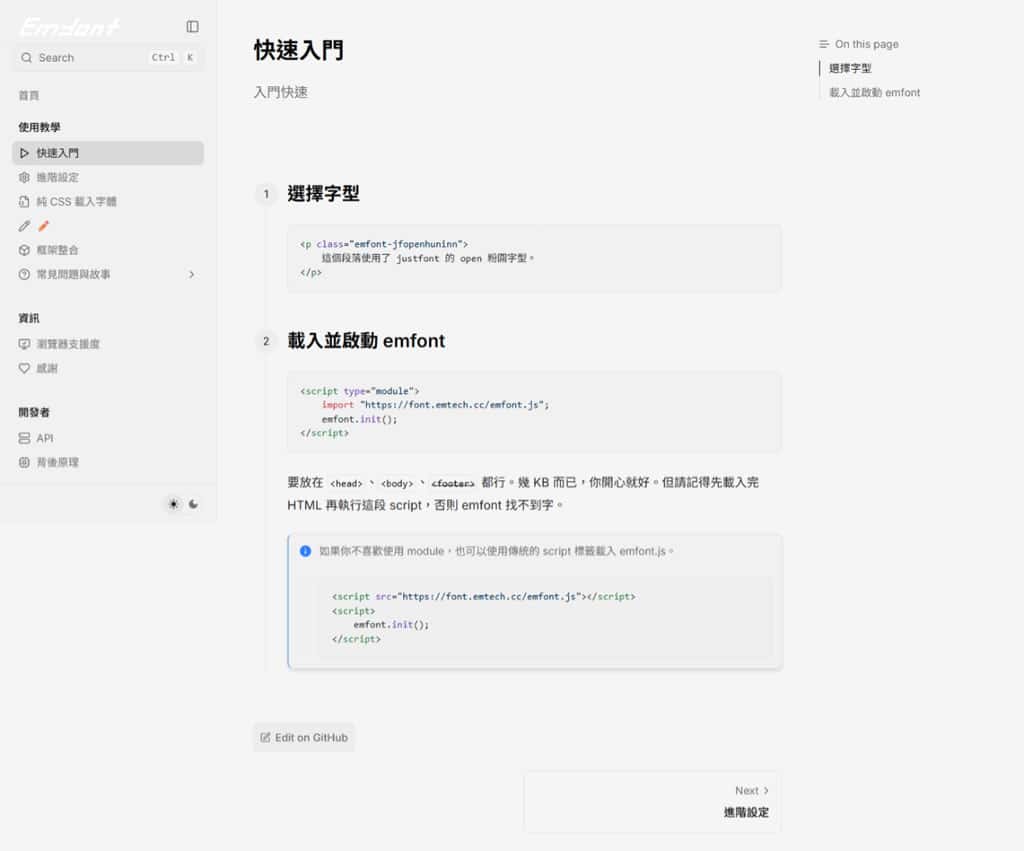Image resolution: width=1024 pixels, height=851 pixels.
Task: Click the file icon beside 純 CSS 載入字體
Action: (x=24, y=201)
